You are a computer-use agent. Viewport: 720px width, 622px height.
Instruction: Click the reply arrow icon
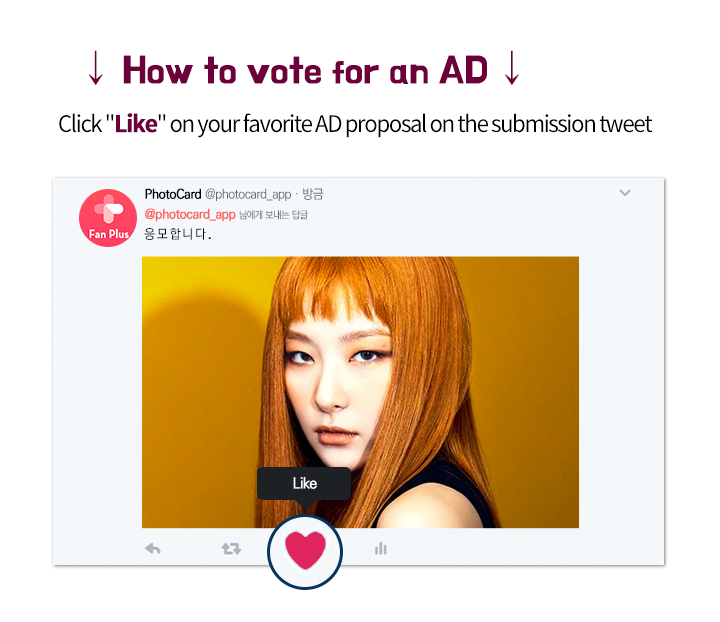(153, 549)
